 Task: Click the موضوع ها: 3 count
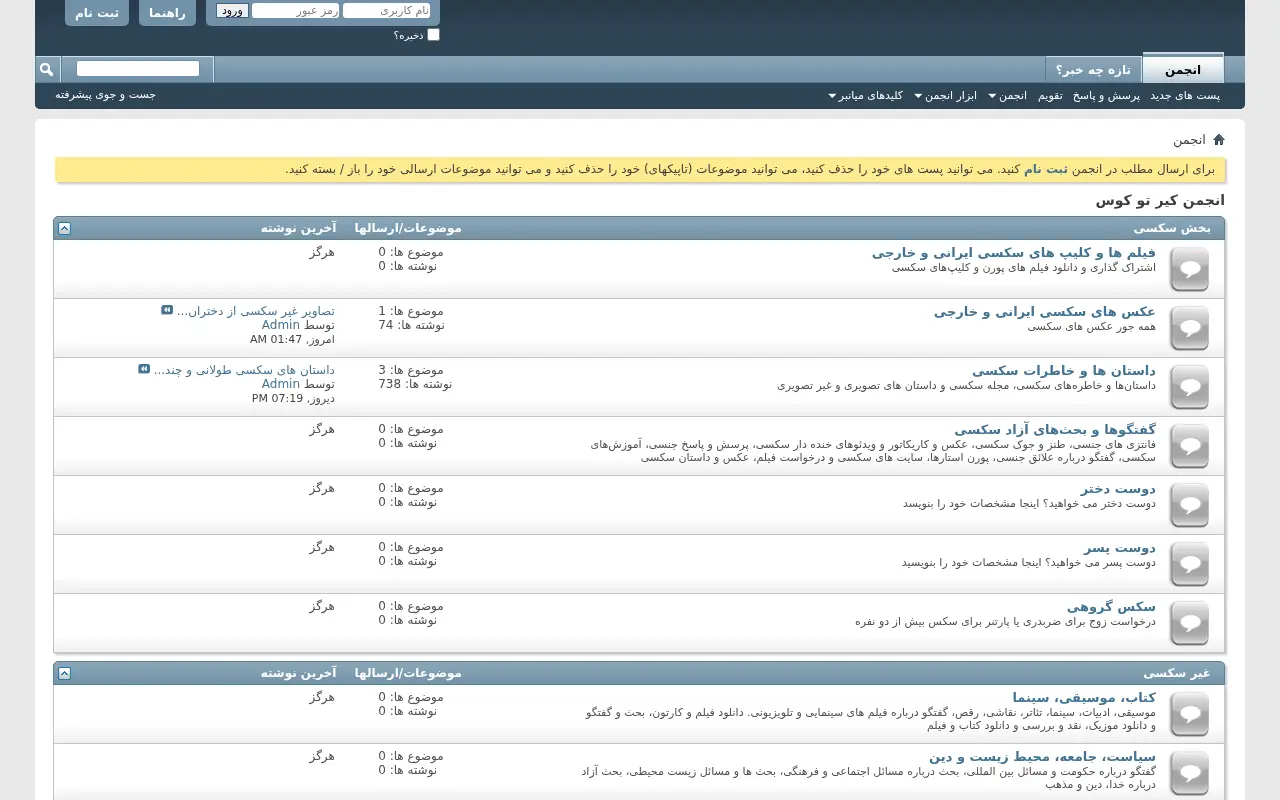pyautogui.click(x=411, y=370)
